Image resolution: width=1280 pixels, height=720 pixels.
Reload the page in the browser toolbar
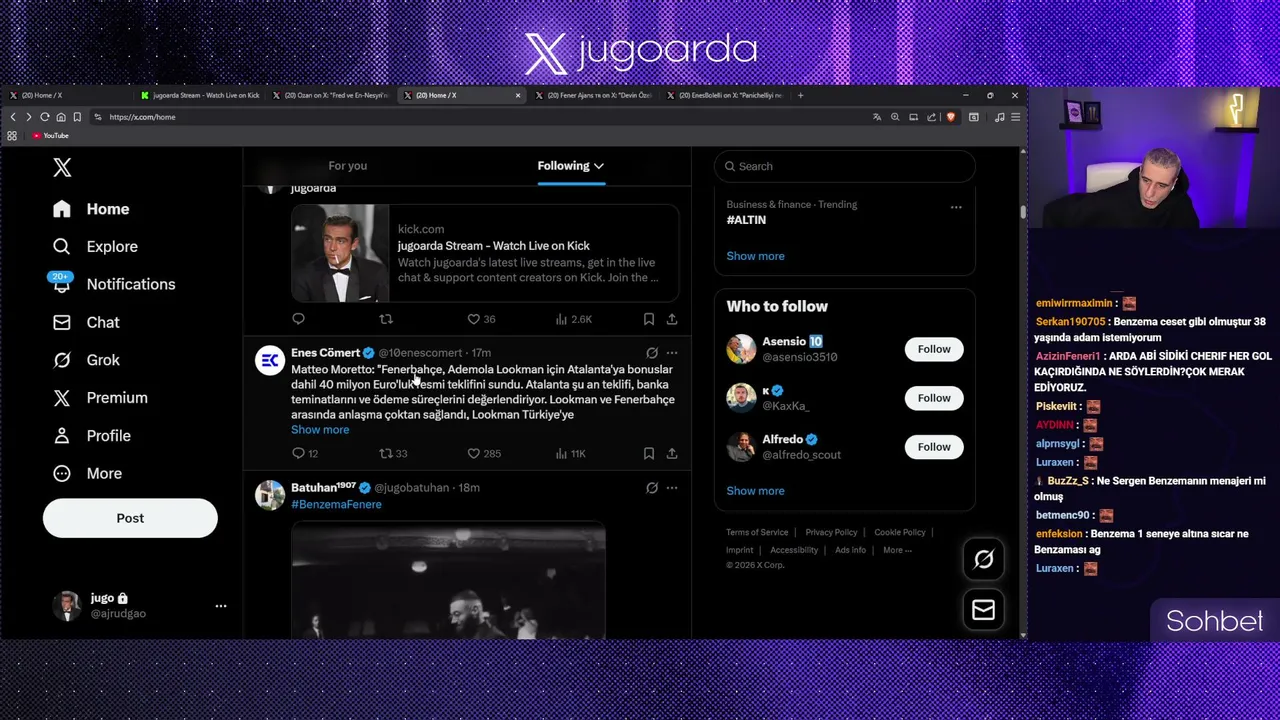point(44,117)
